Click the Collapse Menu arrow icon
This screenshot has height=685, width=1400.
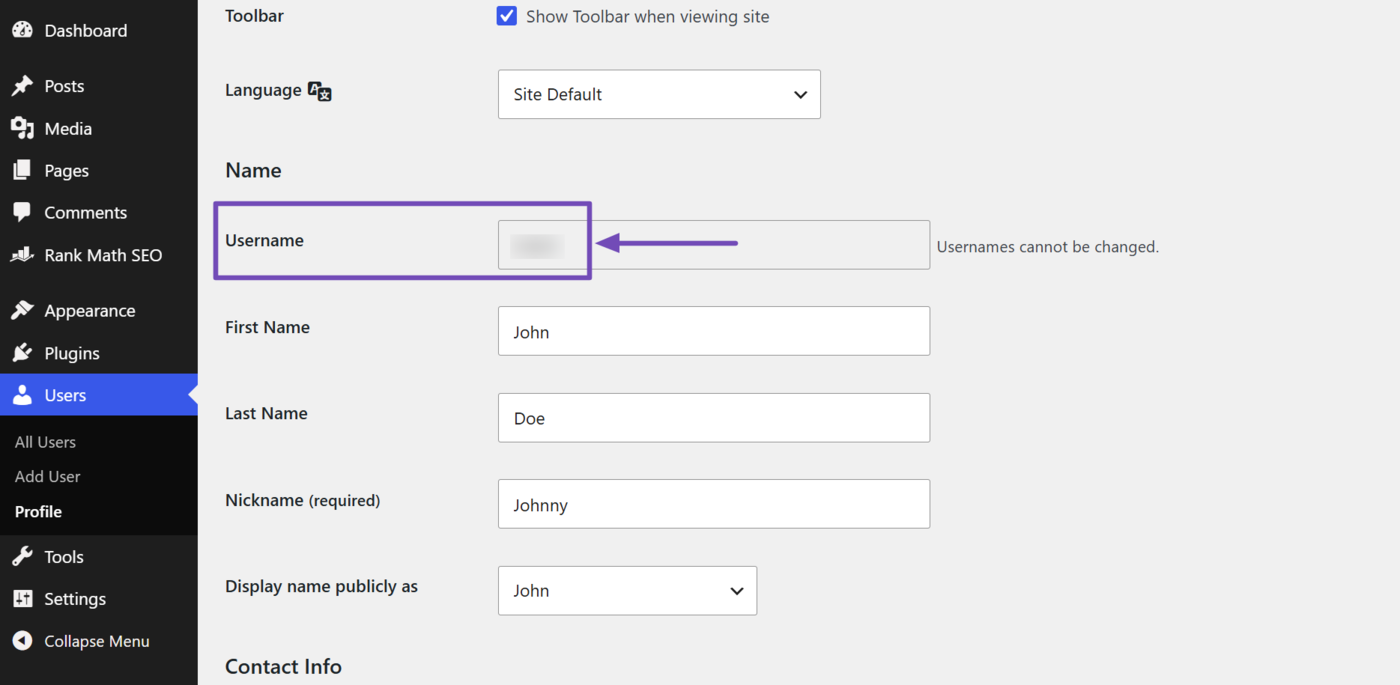pyautogui.click(x=22, y=641)
